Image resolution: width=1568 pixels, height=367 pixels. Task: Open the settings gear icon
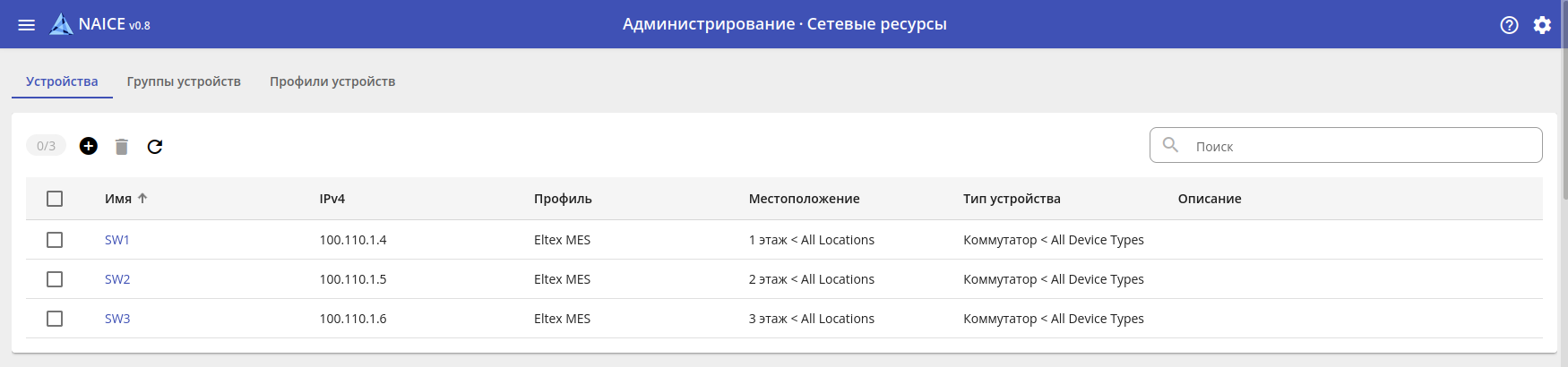tap(1542, 25)
